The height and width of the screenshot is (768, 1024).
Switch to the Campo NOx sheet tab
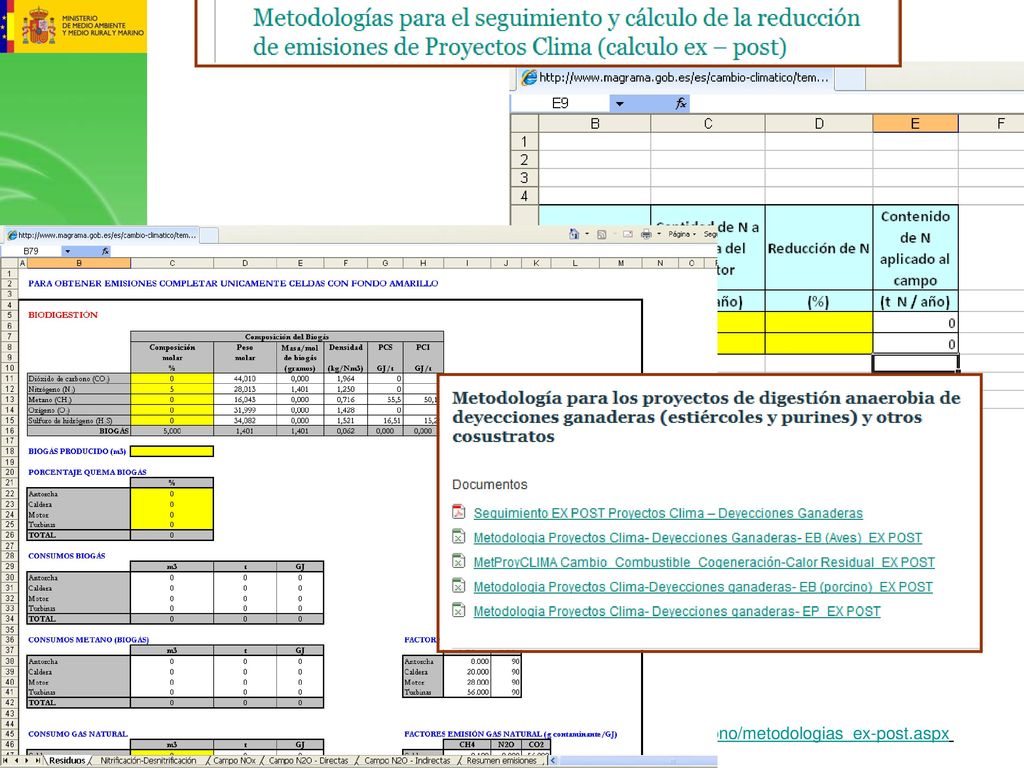[x=234, y=760]
